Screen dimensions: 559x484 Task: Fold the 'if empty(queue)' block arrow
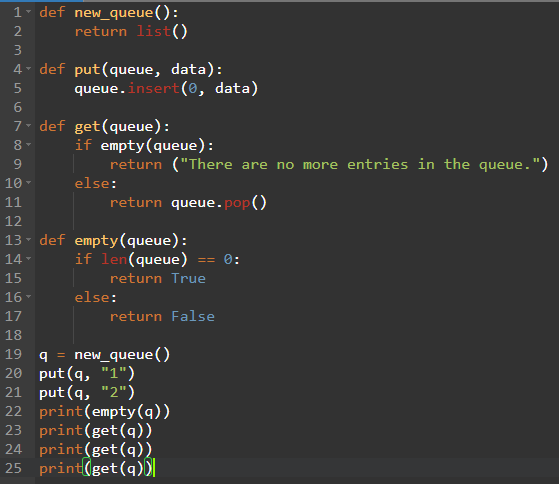pyautogui.click(x=29, y=144)
